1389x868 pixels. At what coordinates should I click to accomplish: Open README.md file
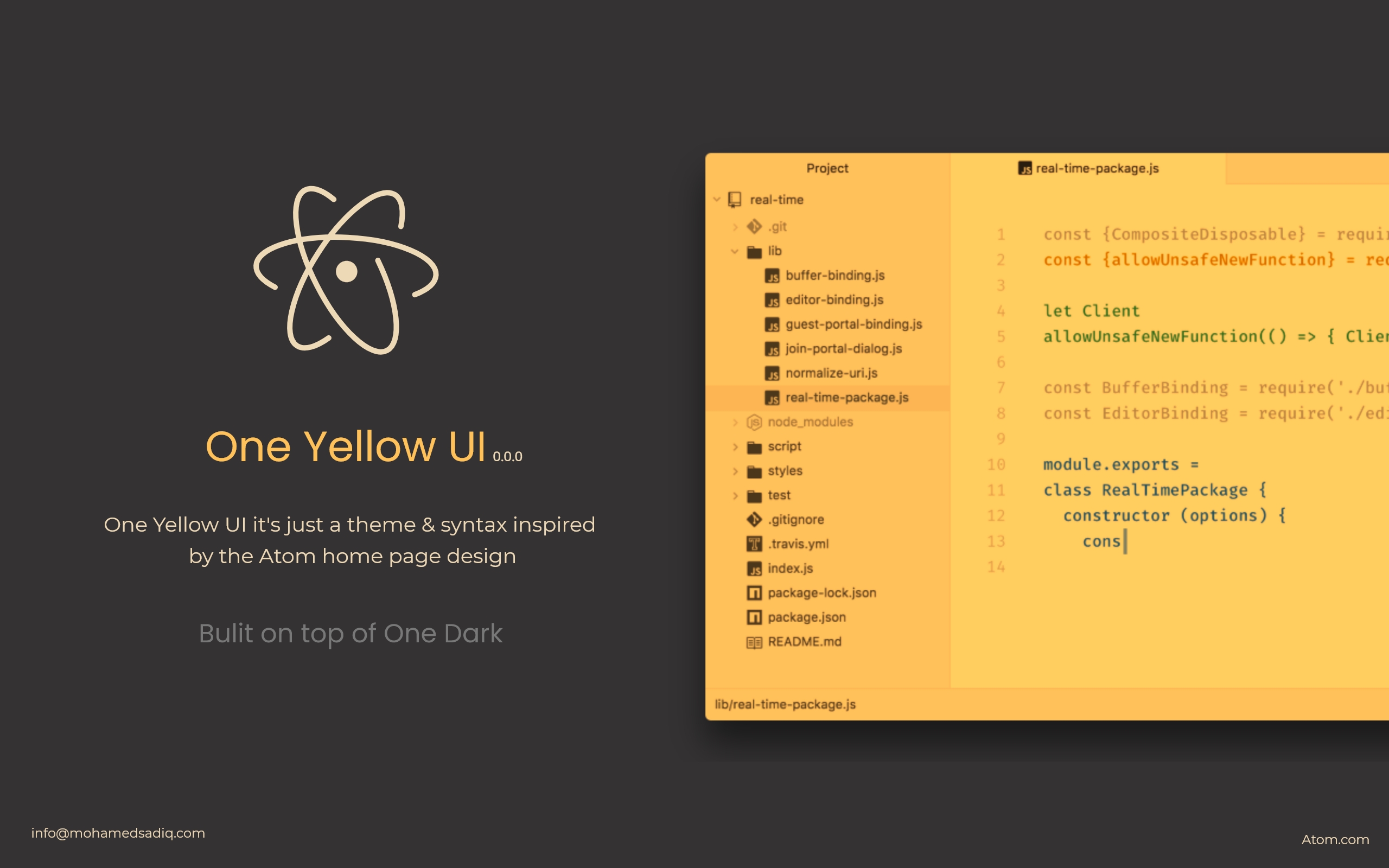(805, 642)
